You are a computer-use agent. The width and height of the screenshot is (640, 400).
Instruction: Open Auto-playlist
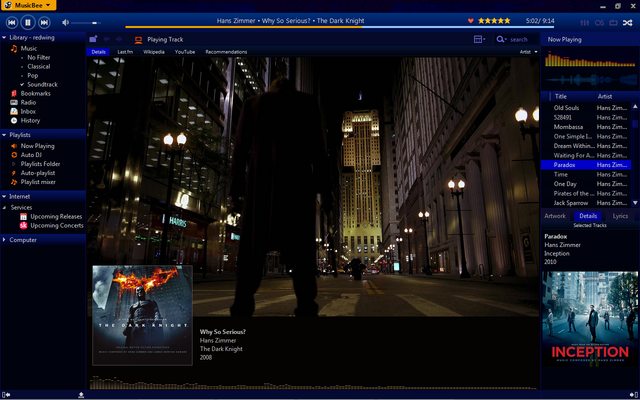(x=38, y=173)
